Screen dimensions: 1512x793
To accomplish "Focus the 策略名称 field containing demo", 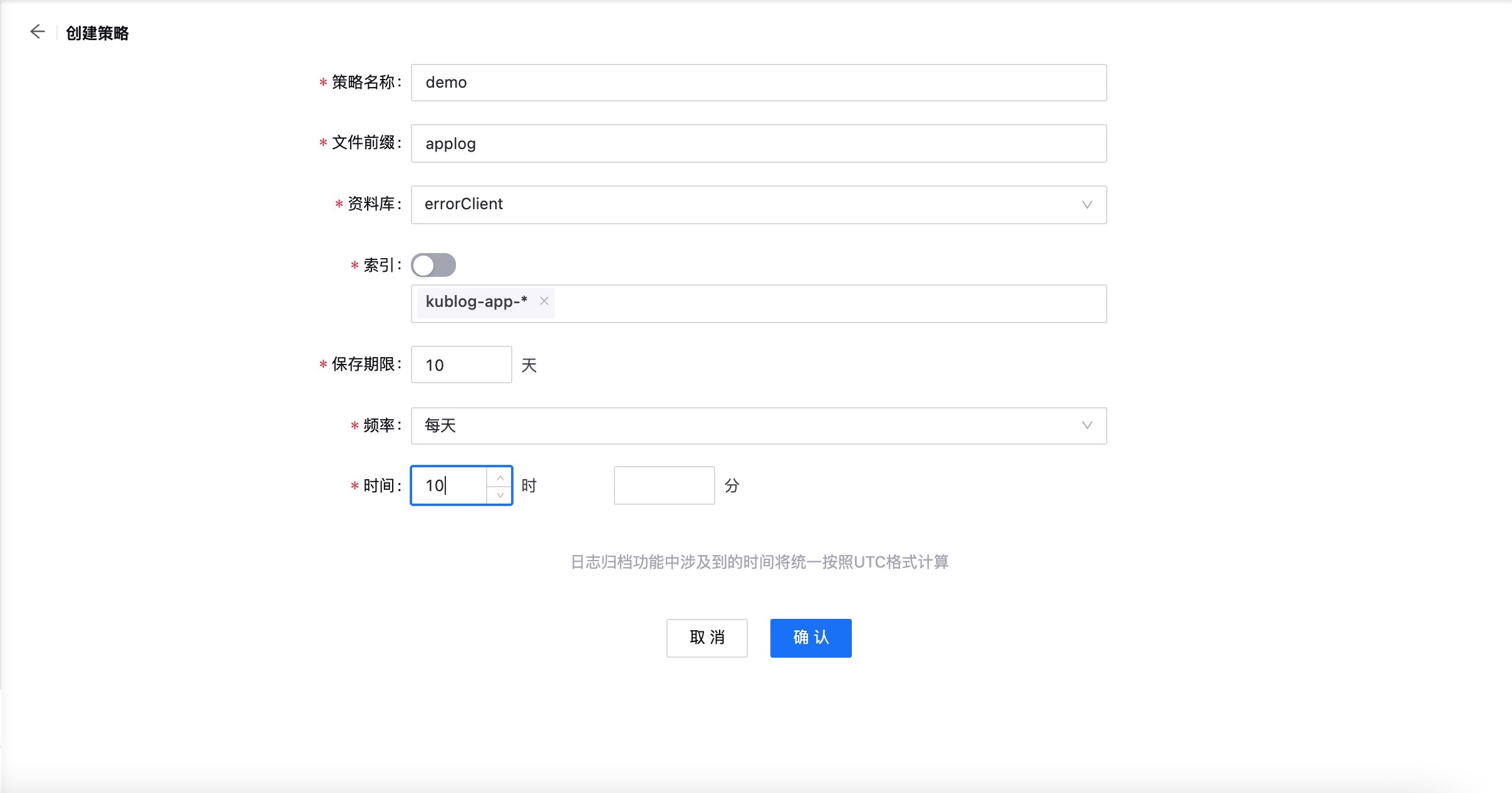I will 758,83.
